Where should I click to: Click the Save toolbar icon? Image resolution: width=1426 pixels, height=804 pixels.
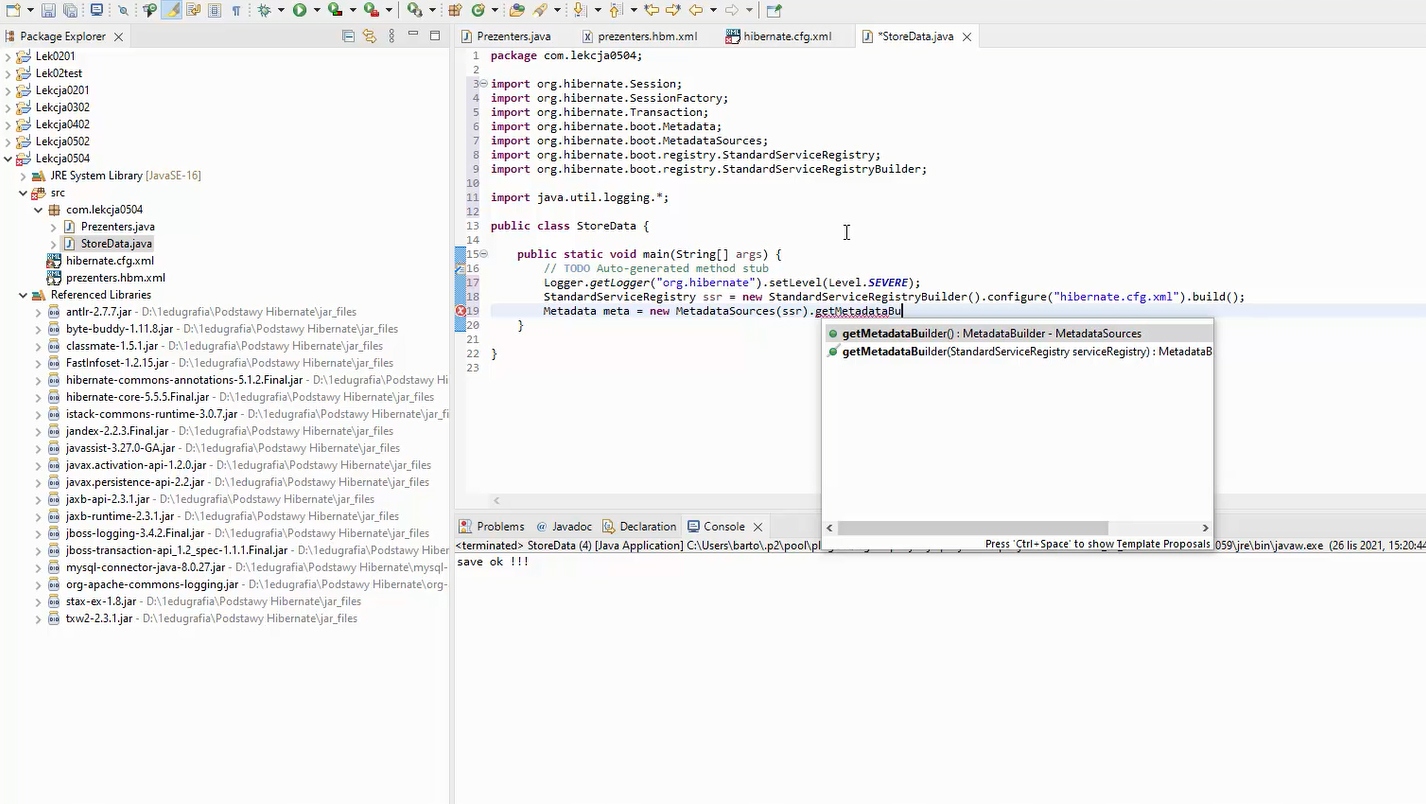[48, 10]
